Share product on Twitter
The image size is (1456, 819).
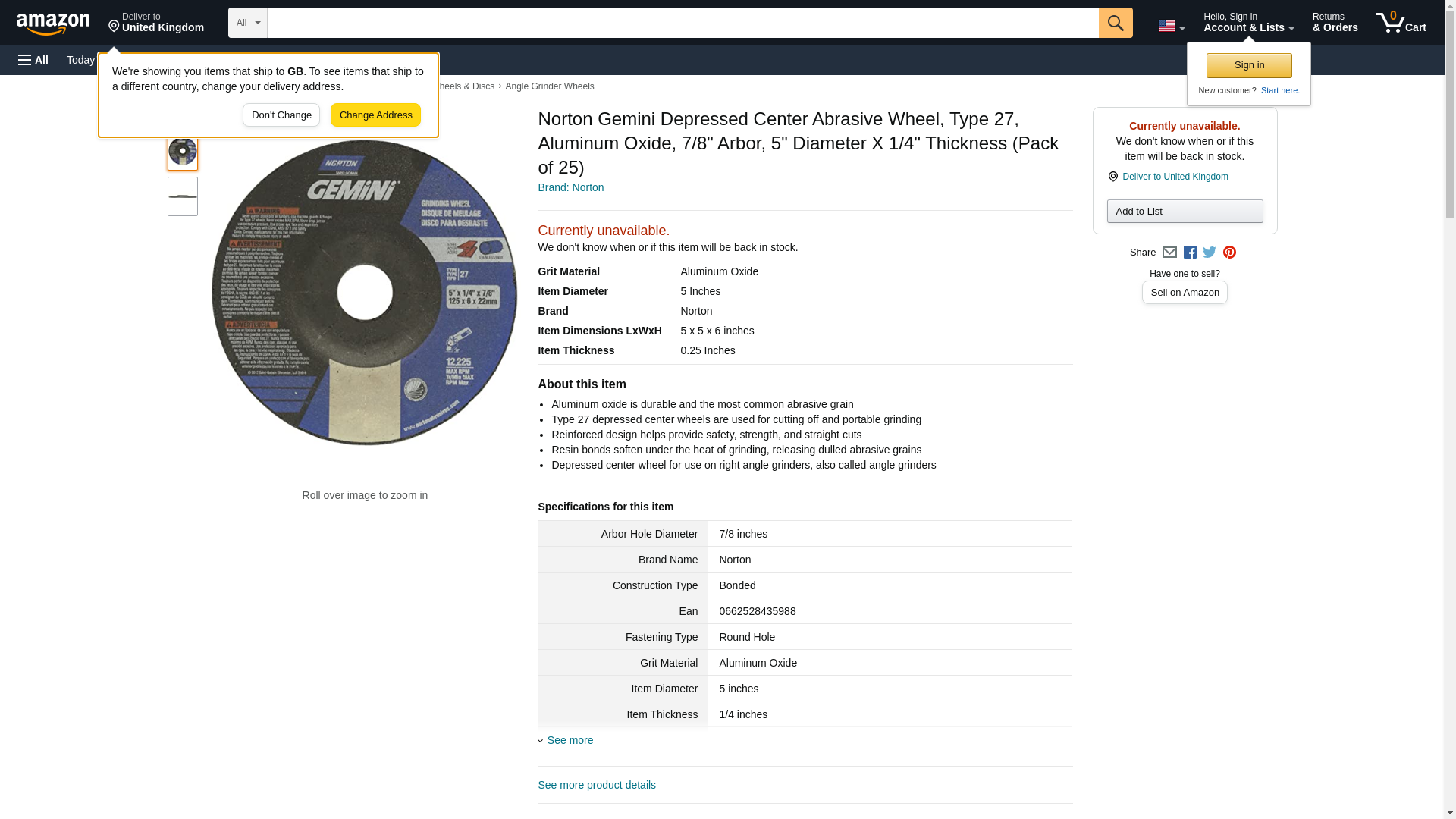coord(1210,253)
